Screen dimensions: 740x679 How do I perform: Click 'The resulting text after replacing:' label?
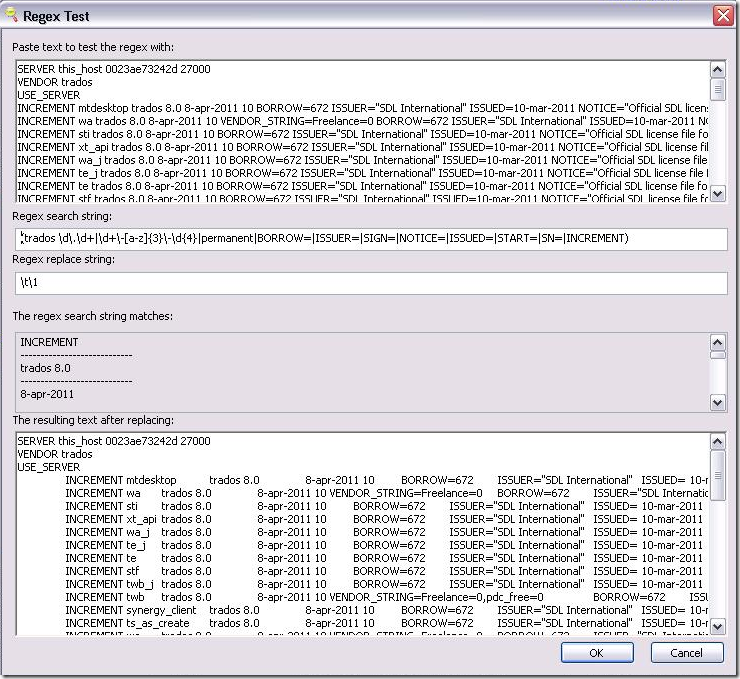(x=93, y=420)
